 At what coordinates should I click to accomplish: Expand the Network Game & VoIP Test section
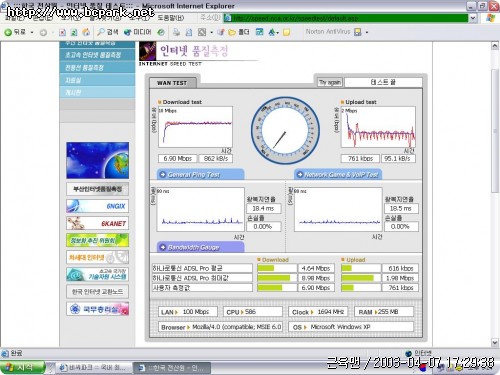tap(338, 175)
